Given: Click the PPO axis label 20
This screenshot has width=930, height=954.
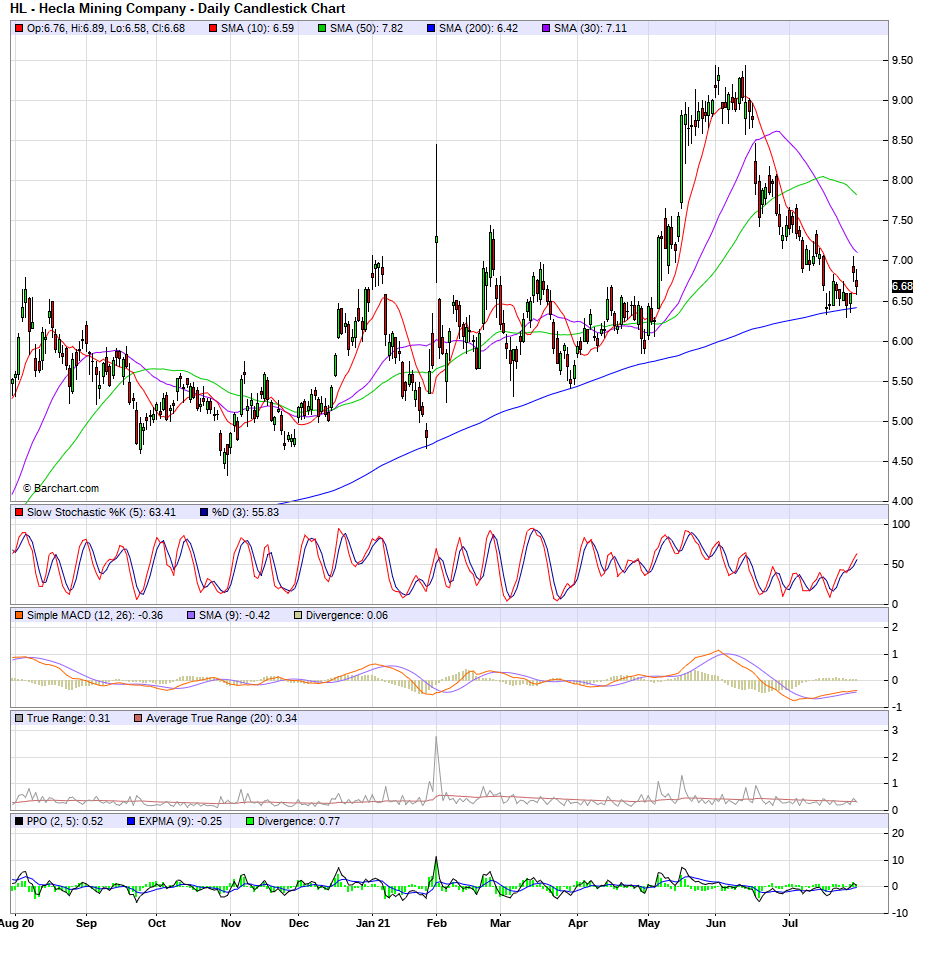Looking at the screenshot, I should (898, 833).
